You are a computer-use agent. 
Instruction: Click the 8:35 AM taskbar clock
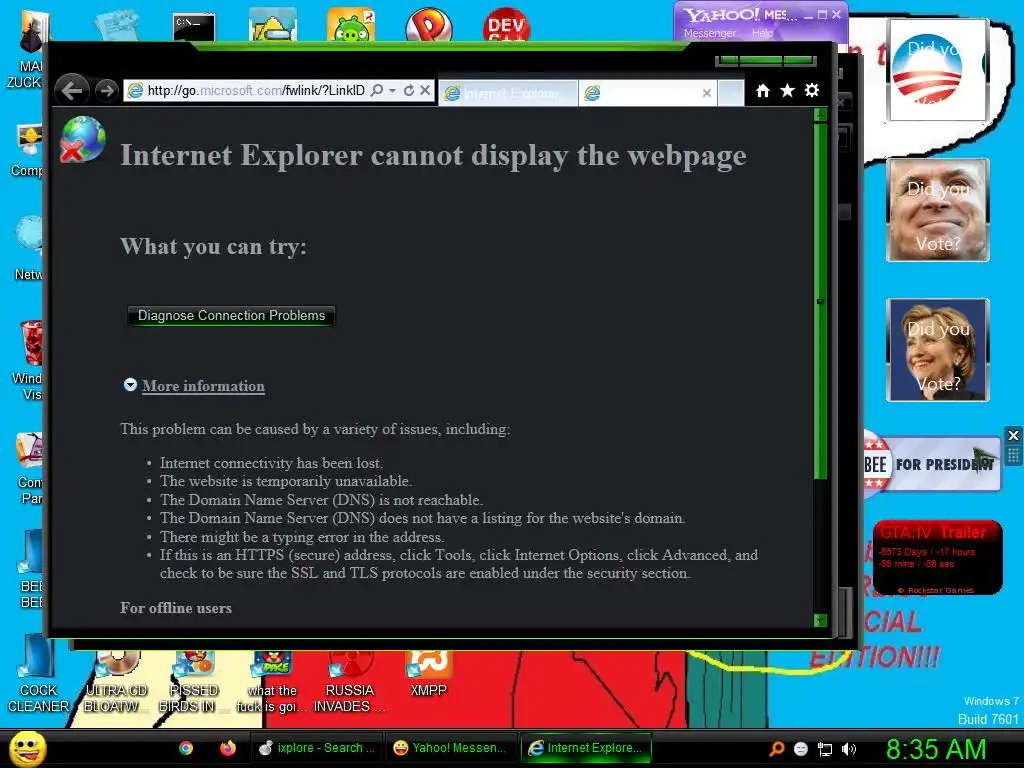[936, 749]
